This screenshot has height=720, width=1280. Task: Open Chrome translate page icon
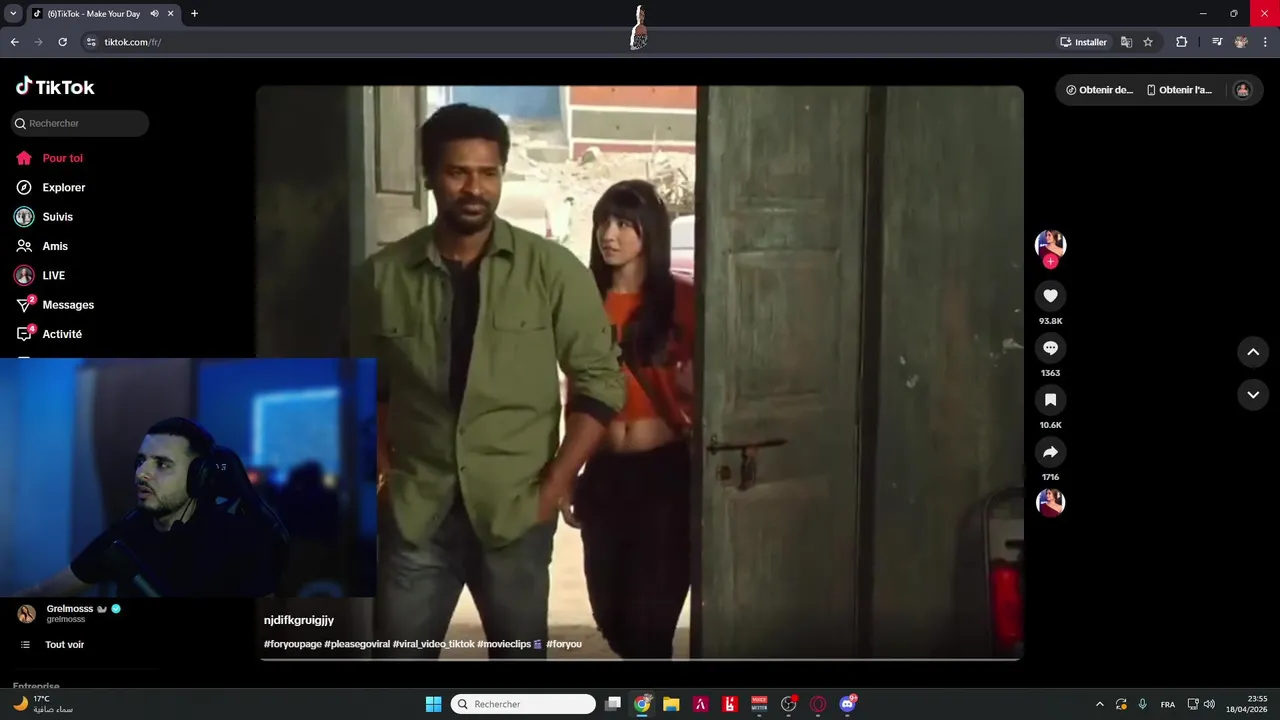click(x=1126, y=42)
